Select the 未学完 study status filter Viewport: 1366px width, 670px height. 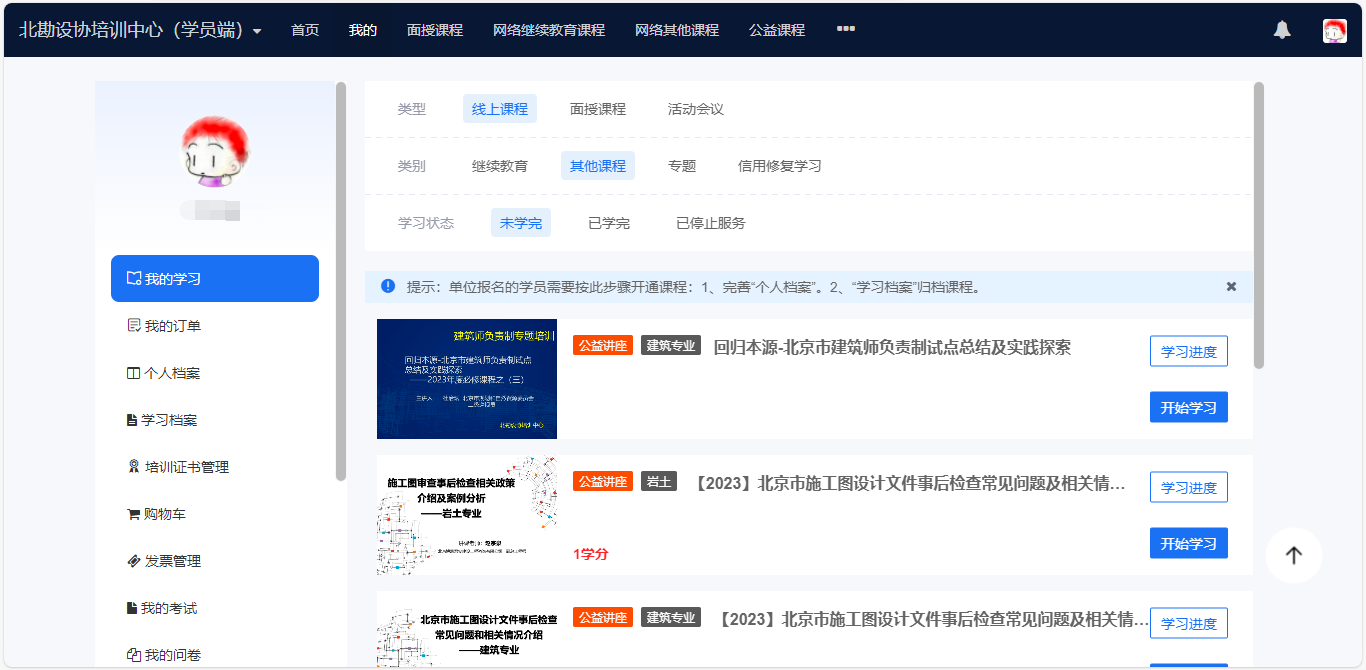[x=521, y=223]
